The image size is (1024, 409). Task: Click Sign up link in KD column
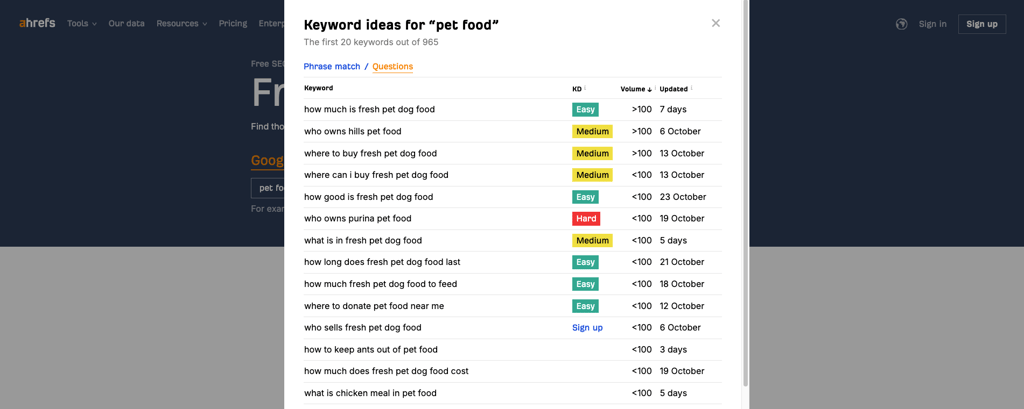[x=587, y=328]
